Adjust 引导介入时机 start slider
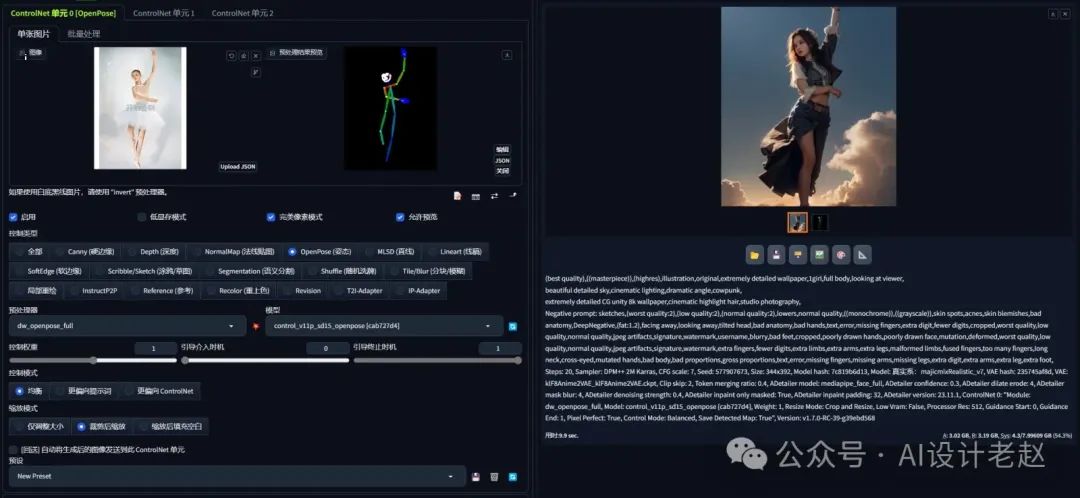This screenshot has width=1080, height=498. [265, 360]
